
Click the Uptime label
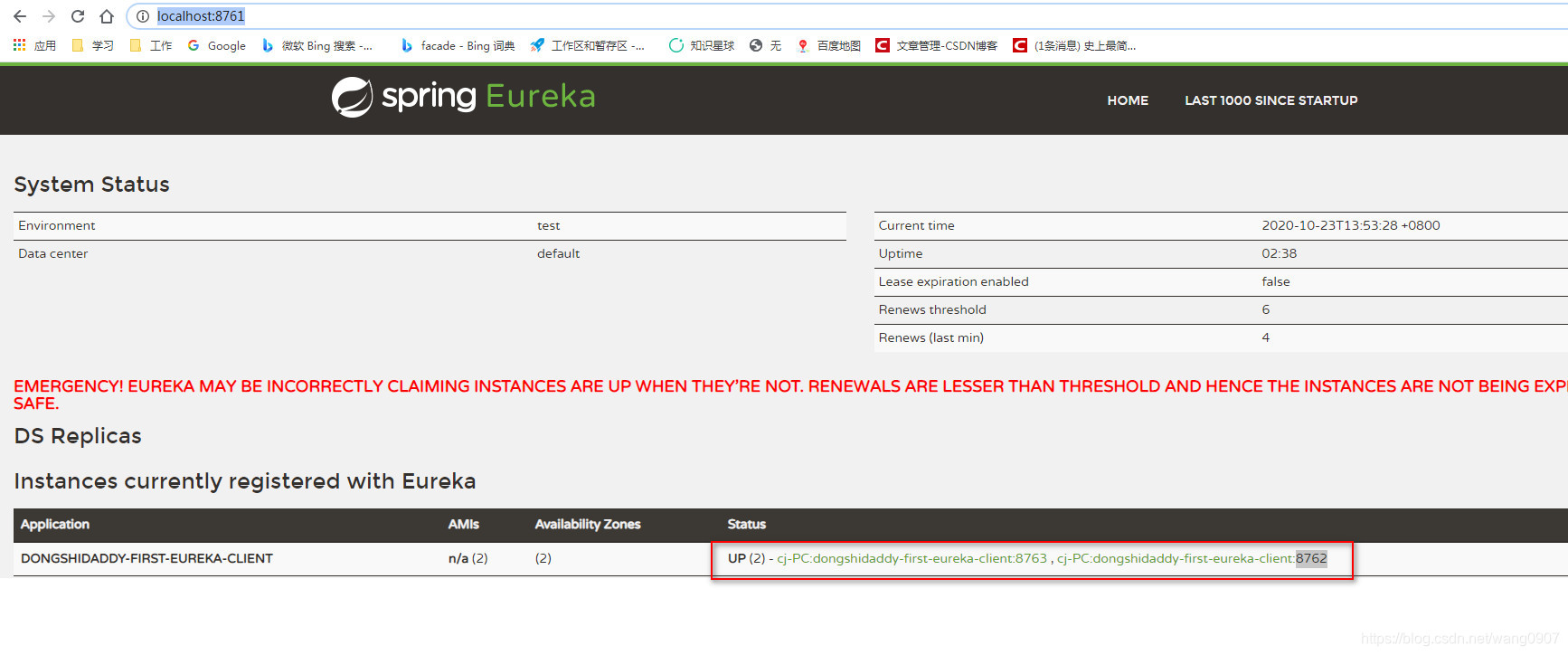coord(901,253)
